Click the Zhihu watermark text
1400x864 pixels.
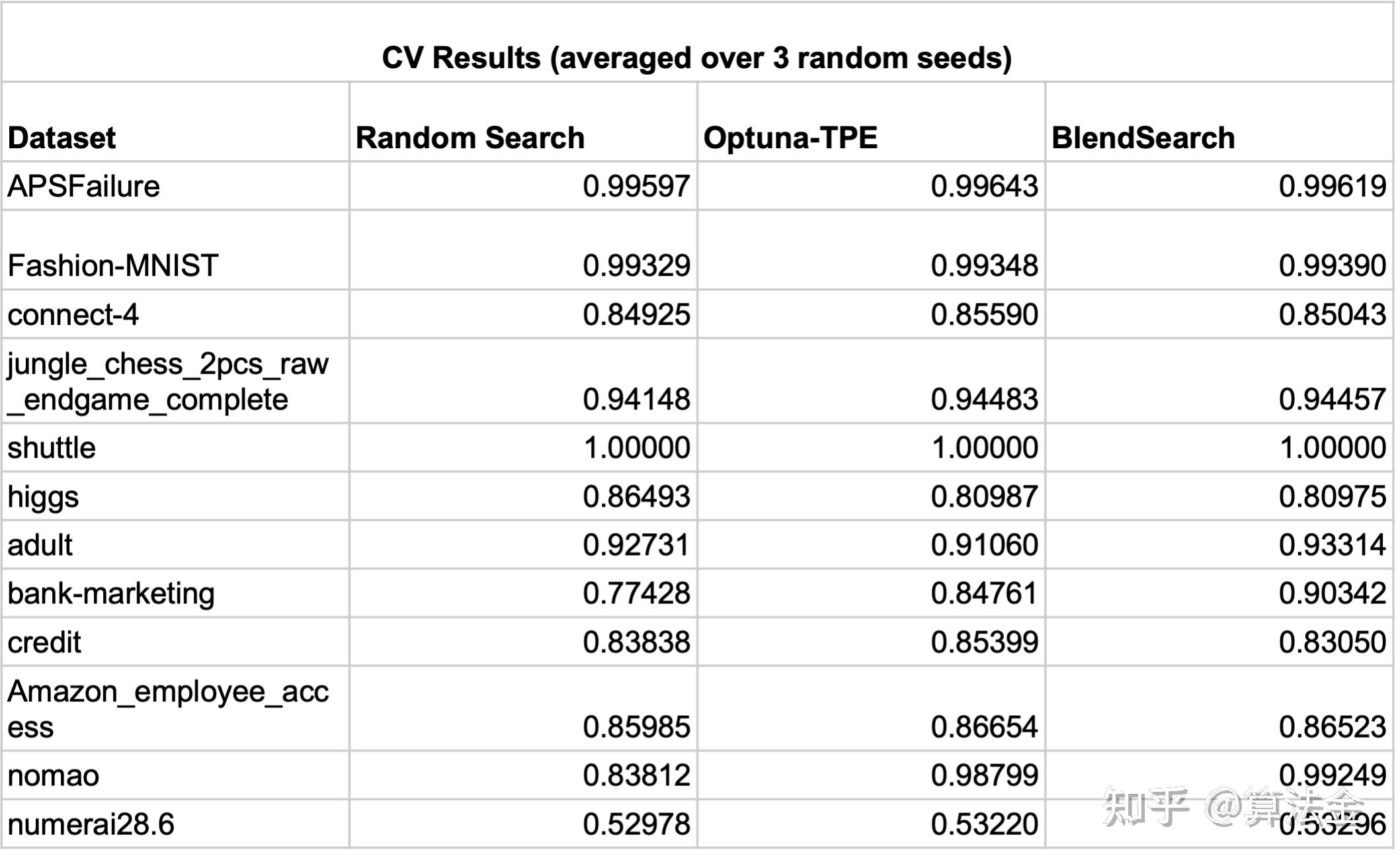(x=1230, y=806)
